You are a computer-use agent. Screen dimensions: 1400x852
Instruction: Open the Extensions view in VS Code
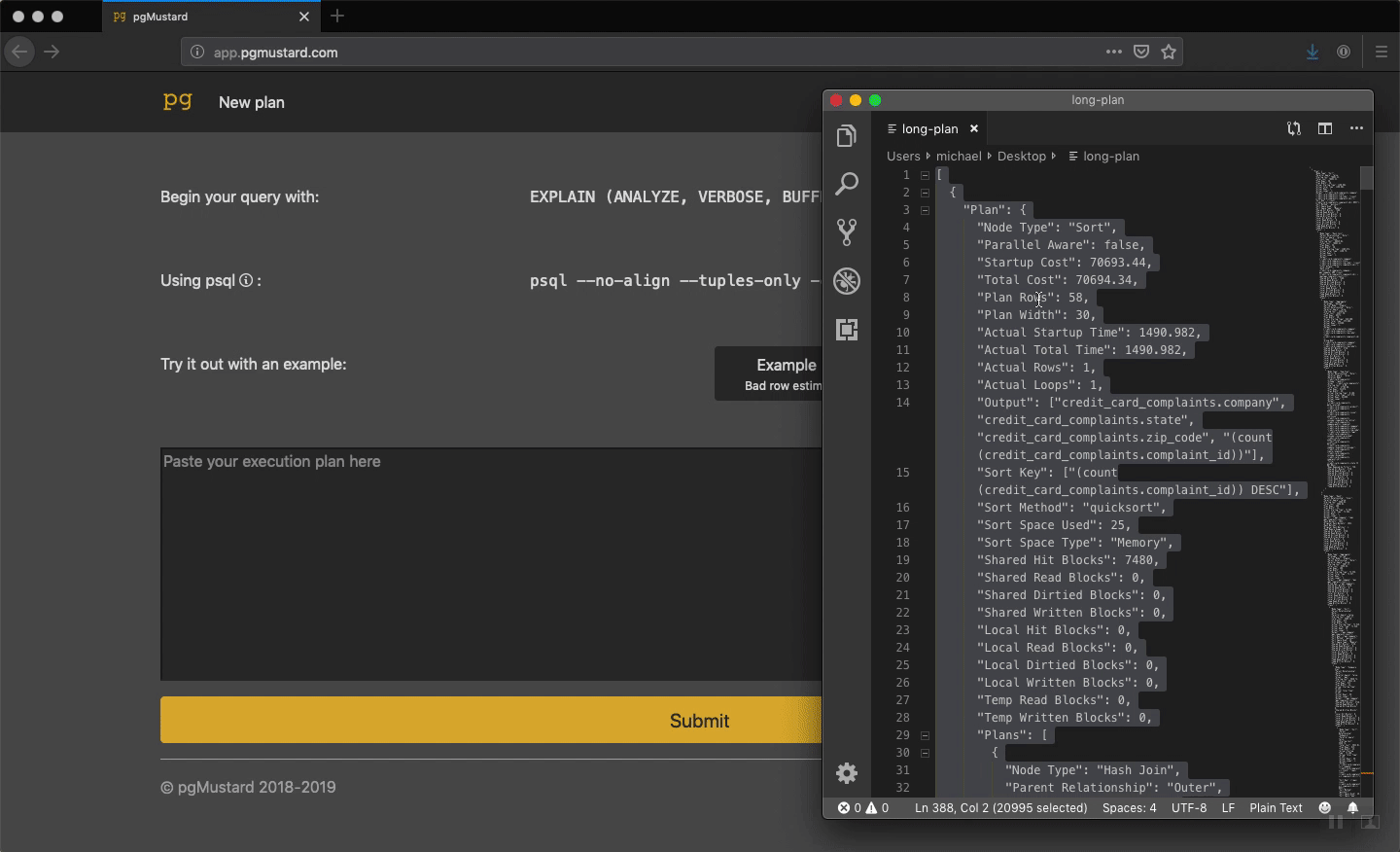[847, 329]
